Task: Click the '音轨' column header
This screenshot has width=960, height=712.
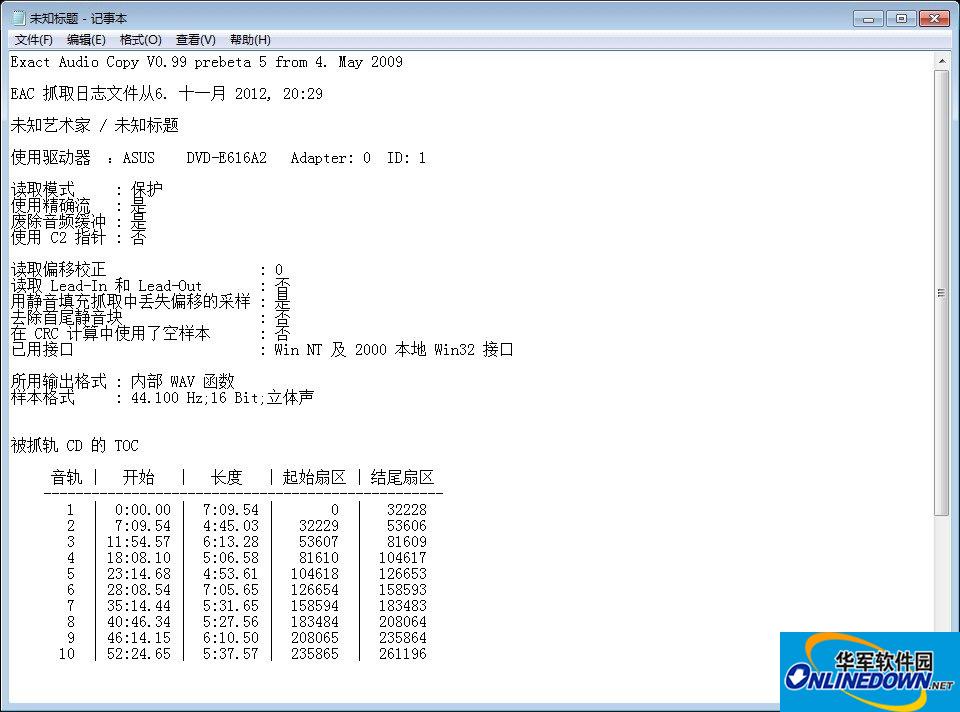Action: [66, 477]
